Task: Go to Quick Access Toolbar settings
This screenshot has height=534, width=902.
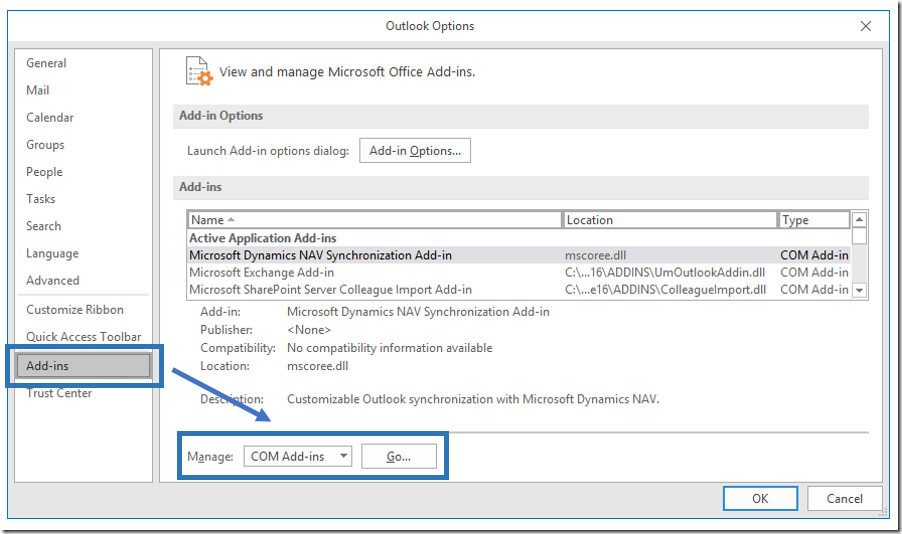Action: 83,337
